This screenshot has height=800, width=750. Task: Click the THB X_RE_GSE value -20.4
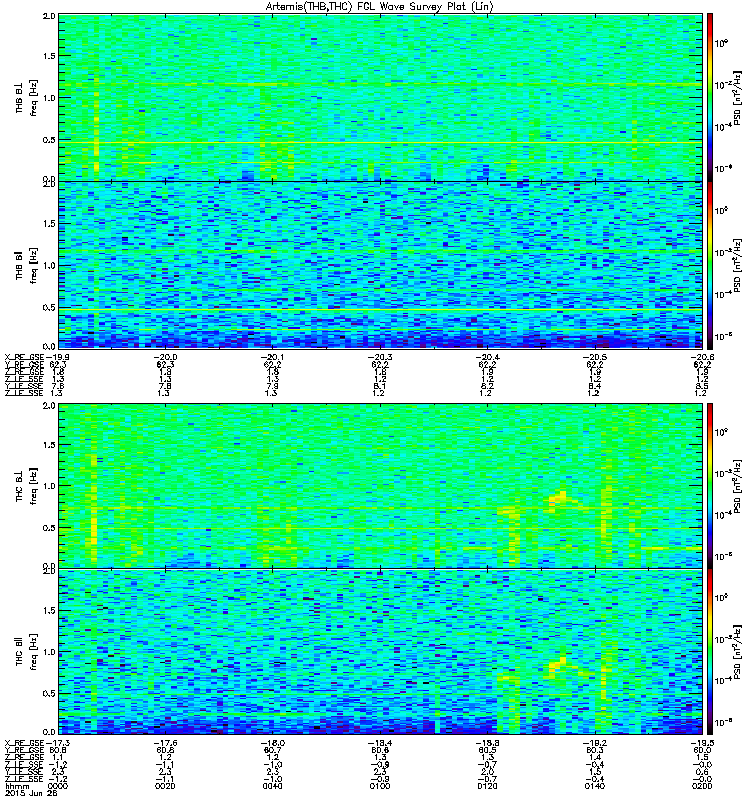[x=487, y=357]
